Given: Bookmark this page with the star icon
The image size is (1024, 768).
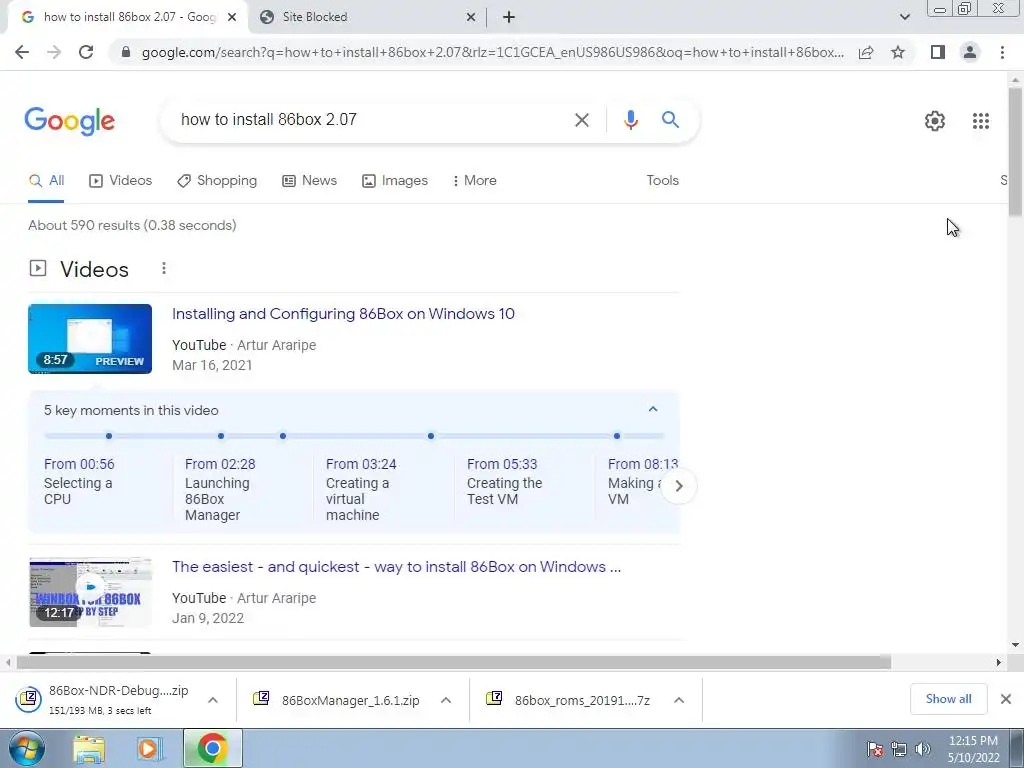Looking at the screenshot, I should 898,52.
